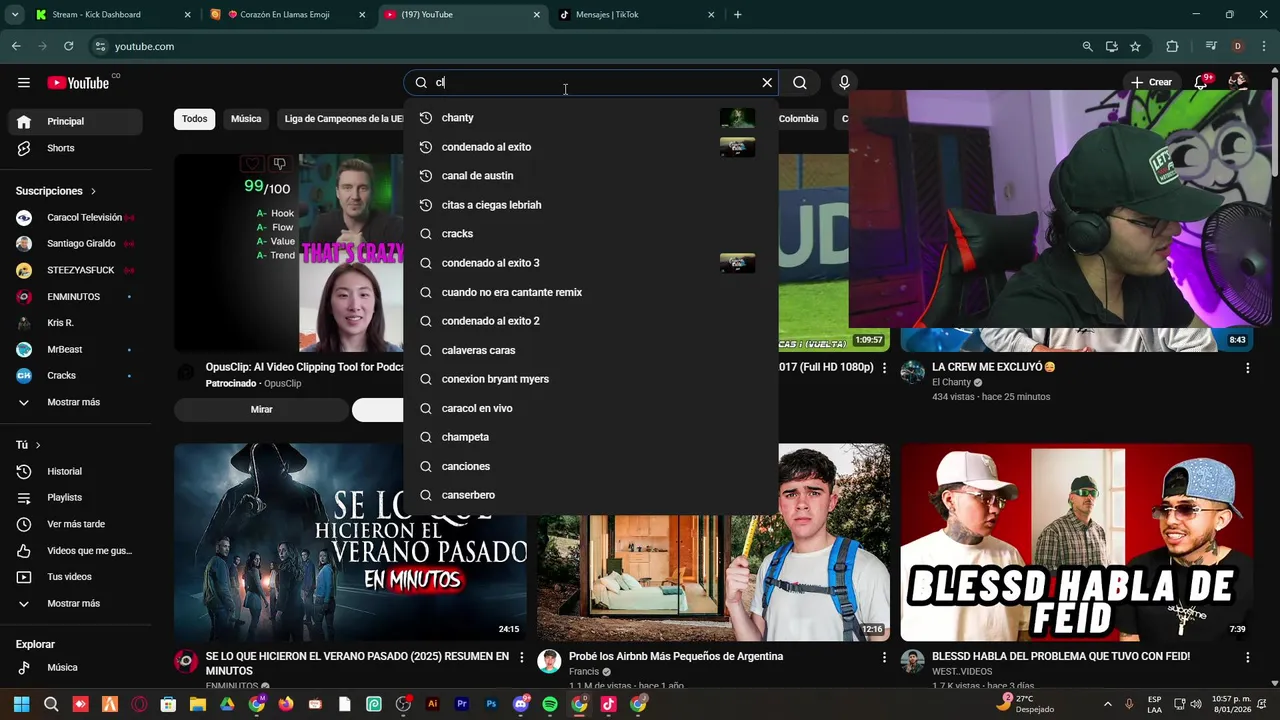Open MrBeast subscription
Viewport: 1280px width, 720px height.
pos(77,349)
